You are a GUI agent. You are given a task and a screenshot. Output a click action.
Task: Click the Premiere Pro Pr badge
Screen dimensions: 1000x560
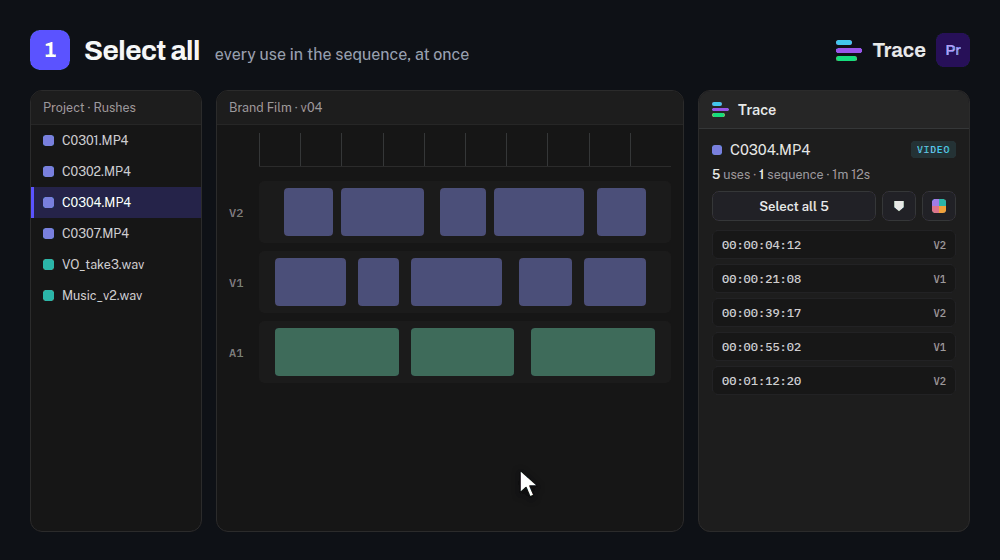pos(953,50)
